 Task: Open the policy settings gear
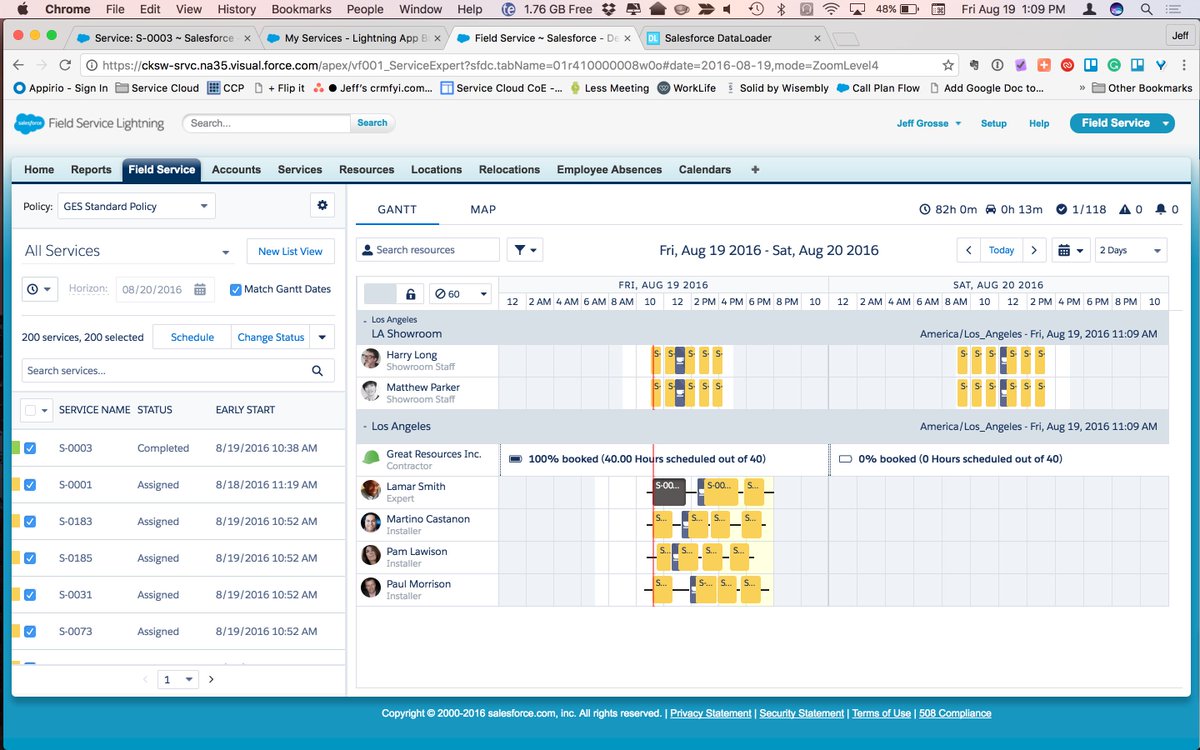point(322,206)
